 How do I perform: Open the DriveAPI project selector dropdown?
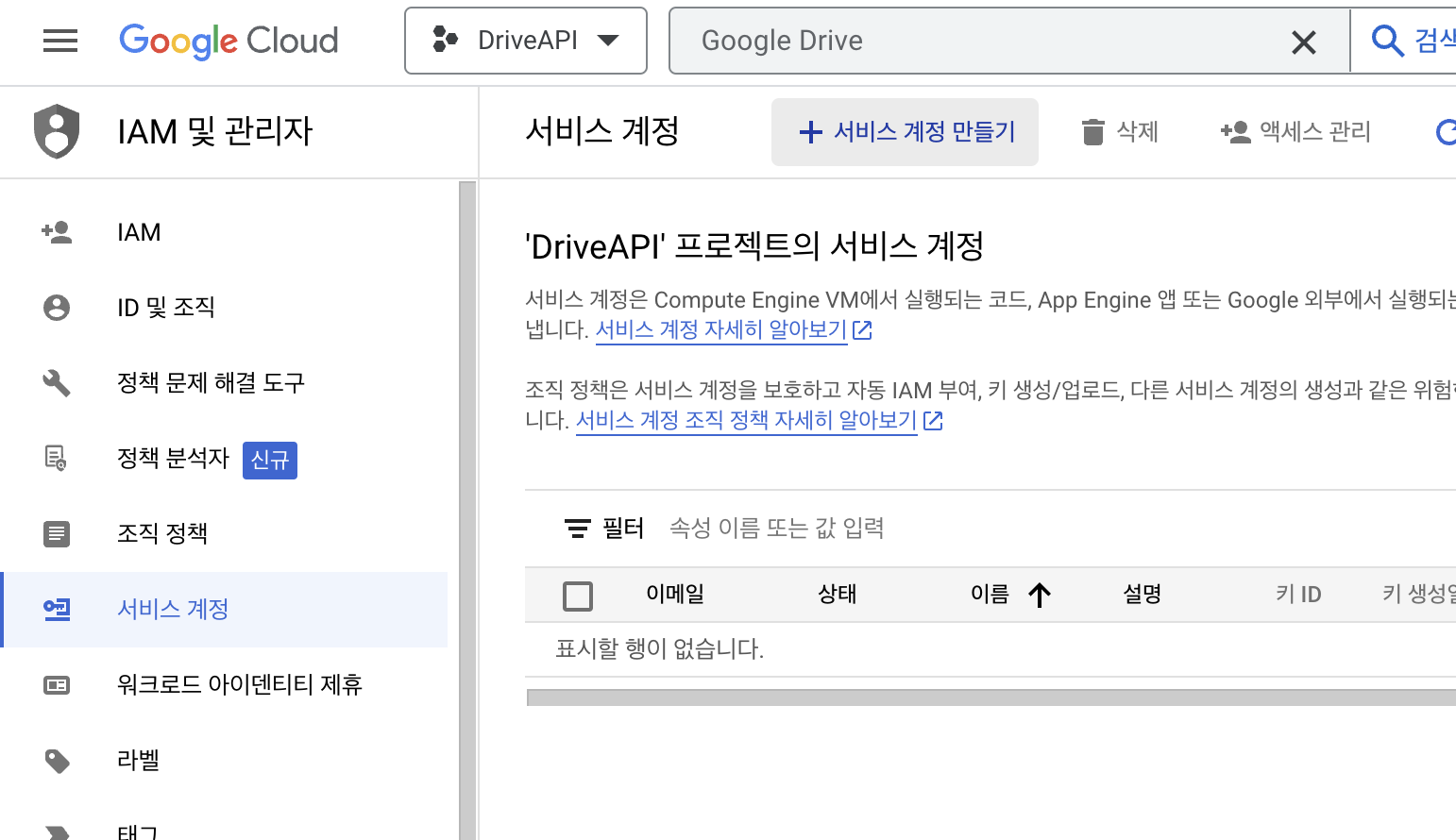point(526,41)
